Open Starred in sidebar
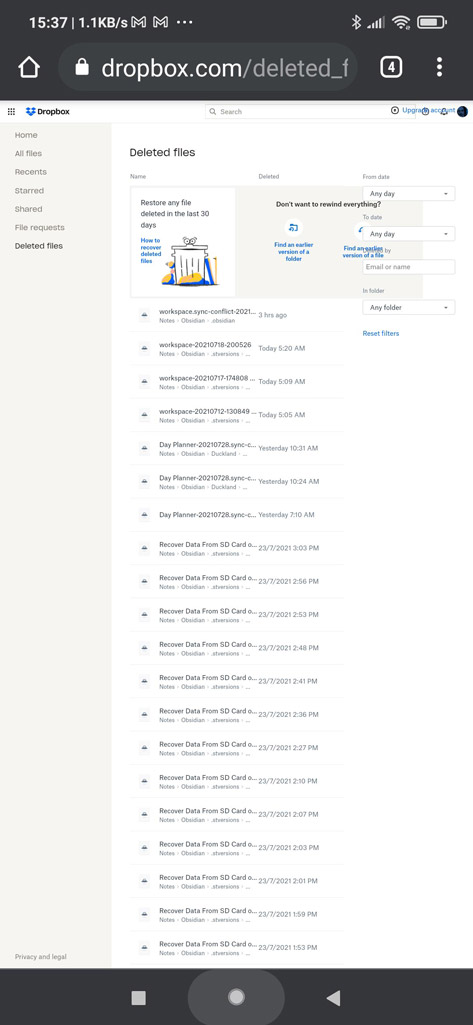The height and width of the screenshot is (1025, 473). coord(29,191)
